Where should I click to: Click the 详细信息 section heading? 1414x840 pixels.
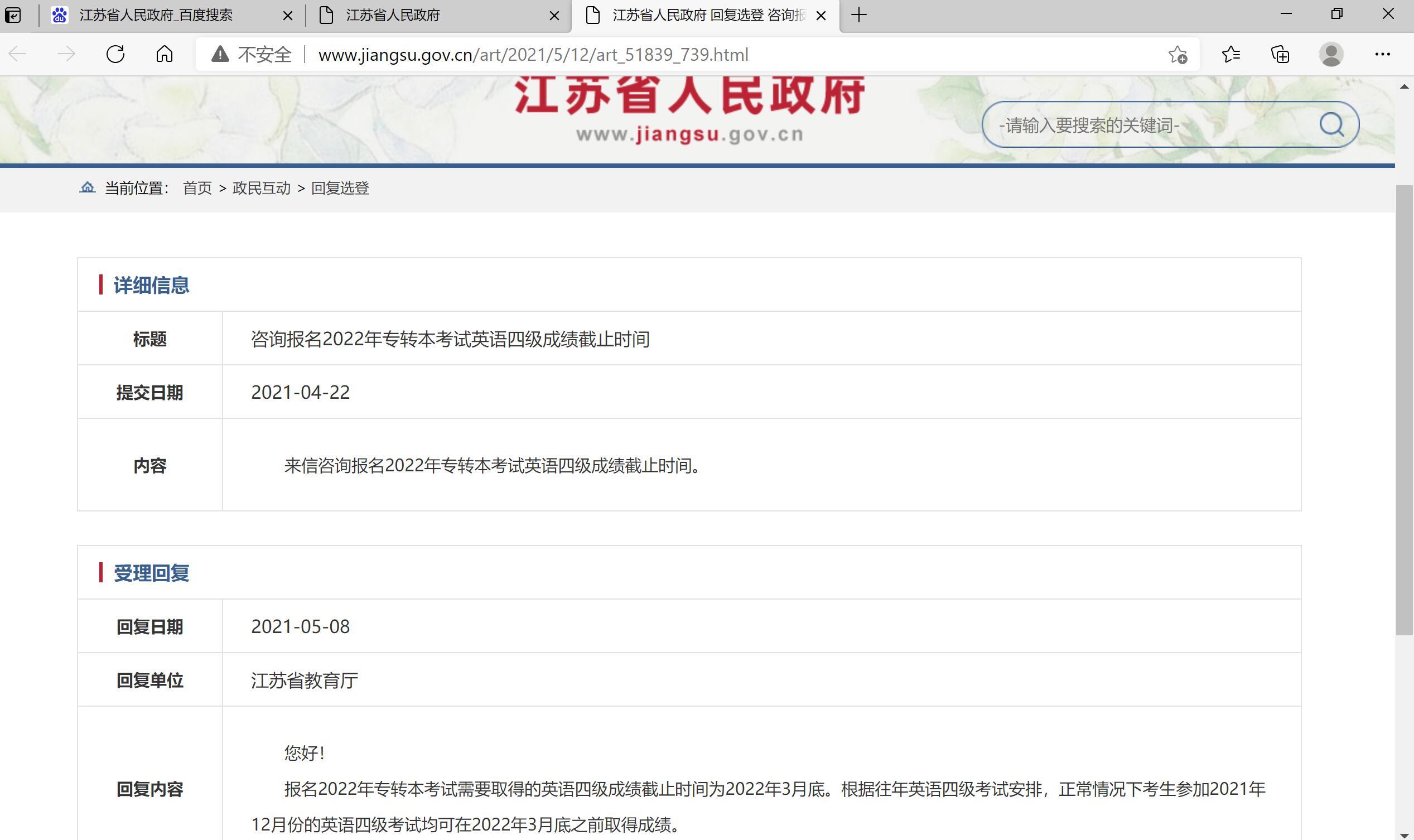coord(151,284)
